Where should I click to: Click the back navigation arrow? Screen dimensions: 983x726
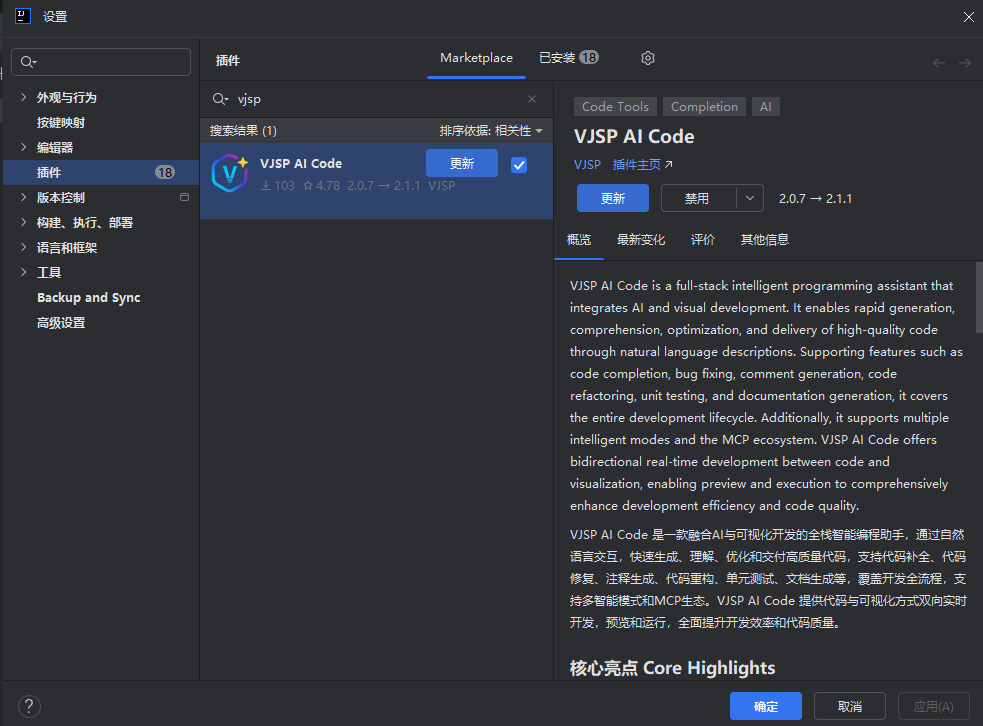[x=938, y=63]
